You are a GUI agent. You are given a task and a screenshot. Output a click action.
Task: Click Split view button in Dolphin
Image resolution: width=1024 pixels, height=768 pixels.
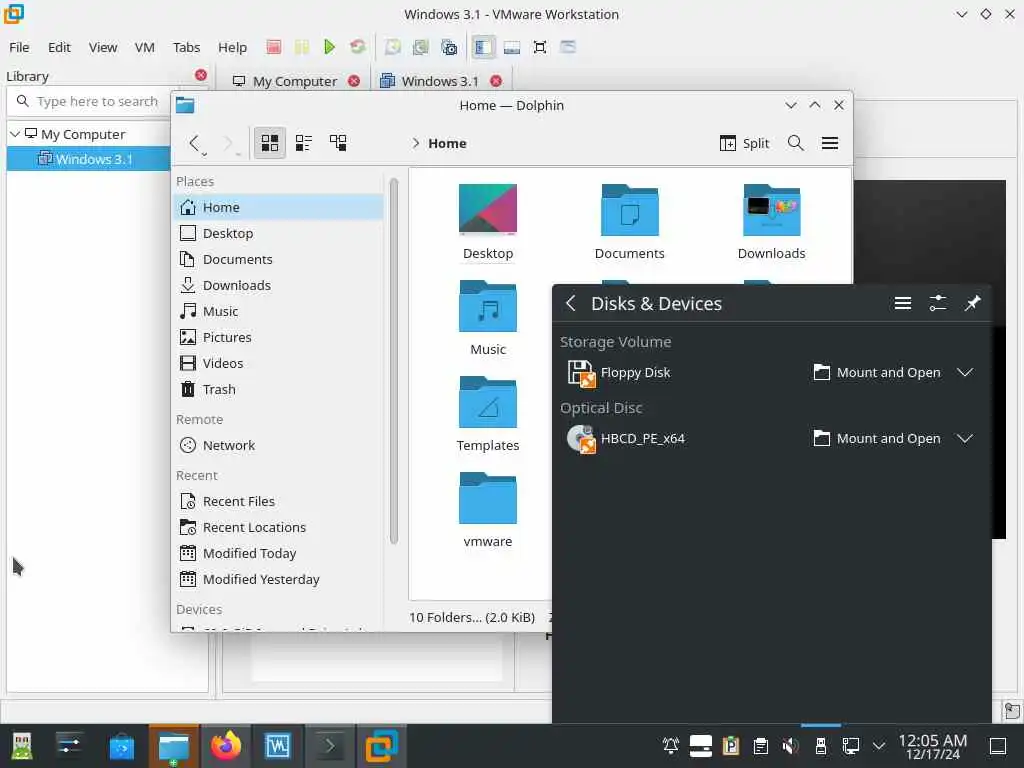(x=744, y=143)
